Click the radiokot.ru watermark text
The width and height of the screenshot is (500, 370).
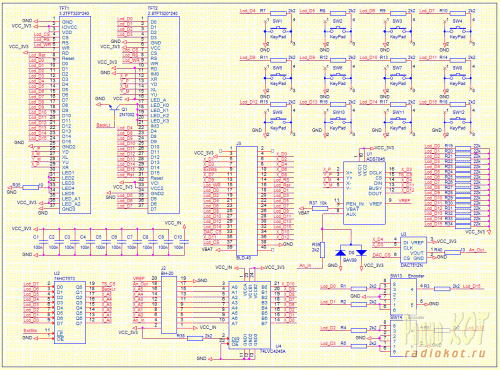(445, 353)
